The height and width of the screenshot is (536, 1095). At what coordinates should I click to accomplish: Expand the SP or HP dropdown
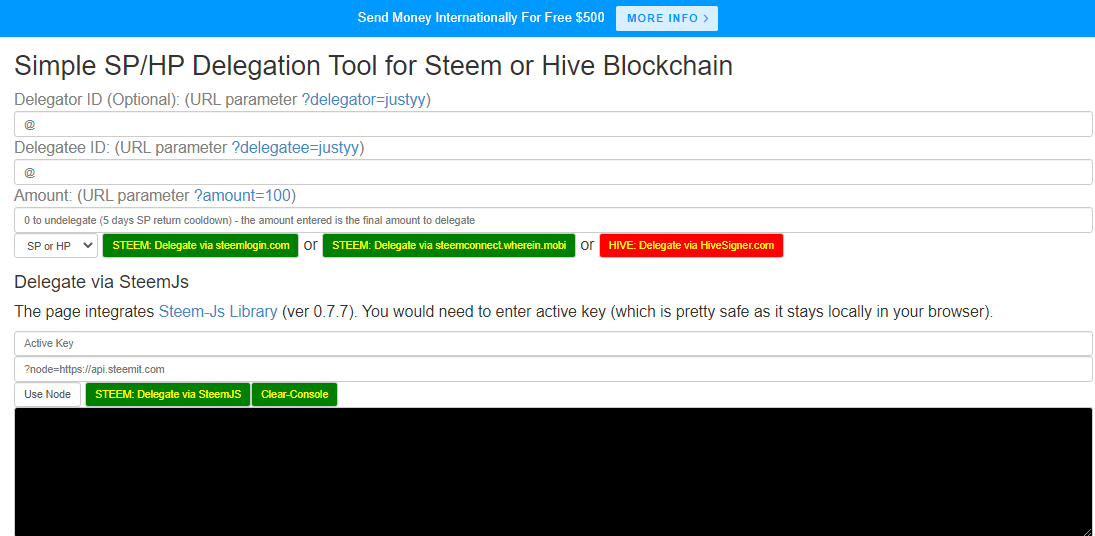tap(56, 246)
